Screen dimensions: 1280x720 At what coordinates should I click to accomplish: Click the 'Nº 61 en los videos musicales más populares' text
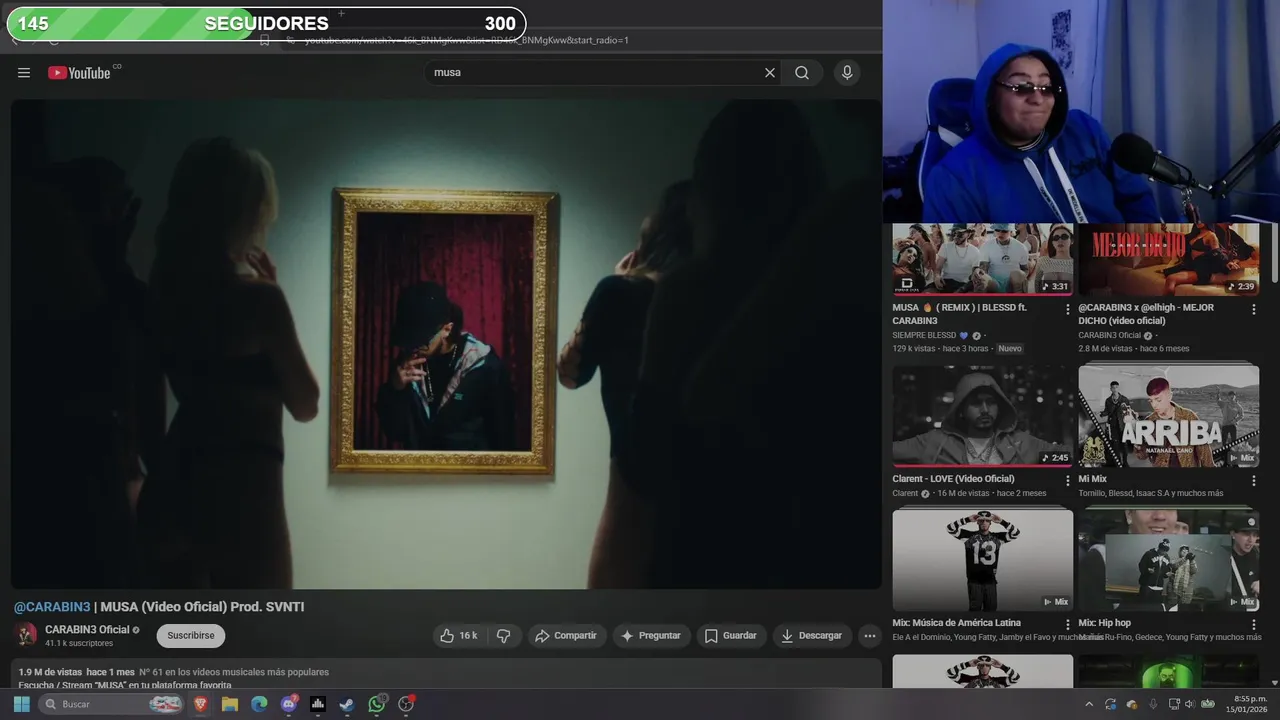234,672
